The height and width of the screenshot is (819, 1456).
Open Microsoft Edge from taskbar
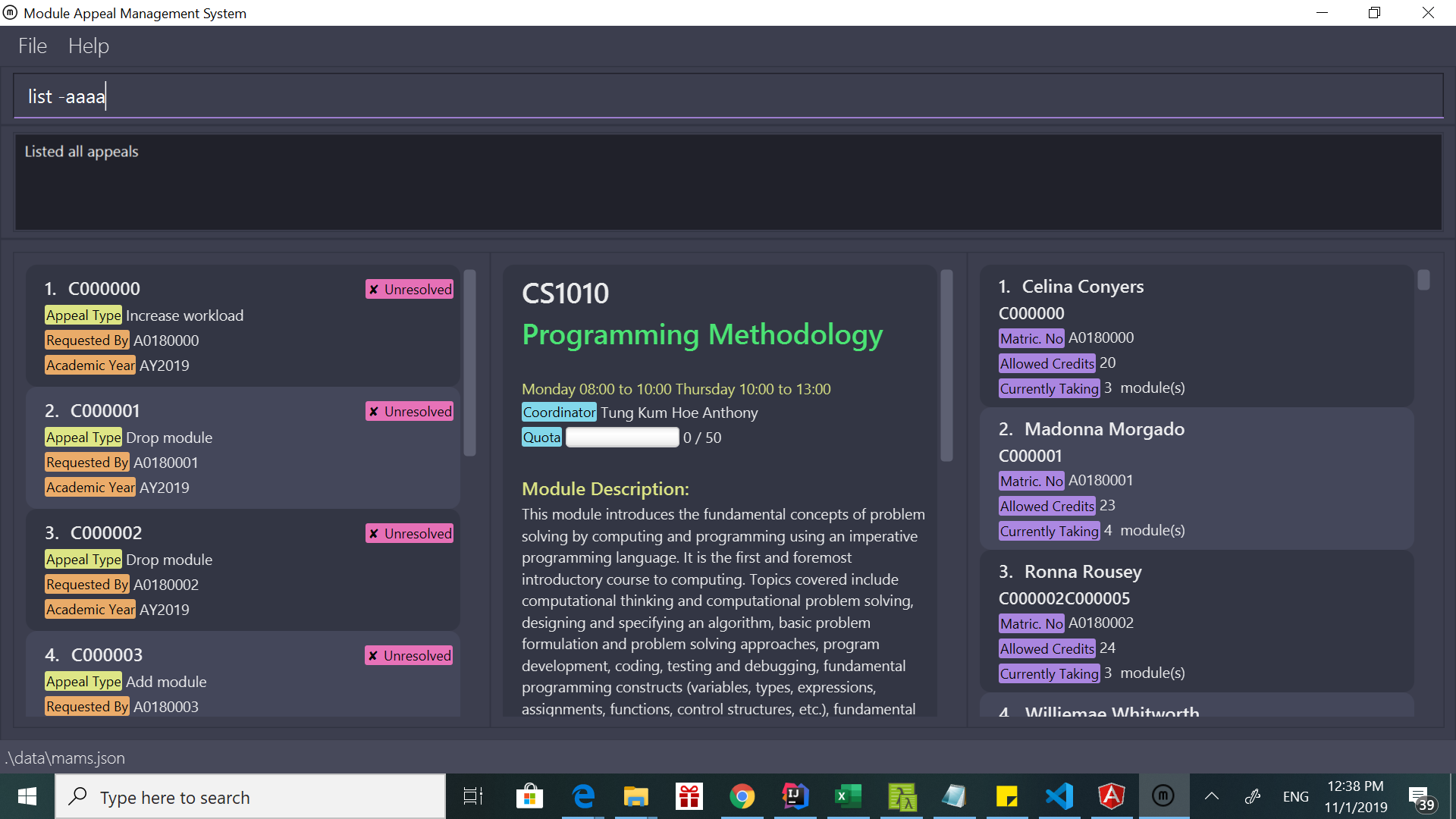[x=583, y=796]
